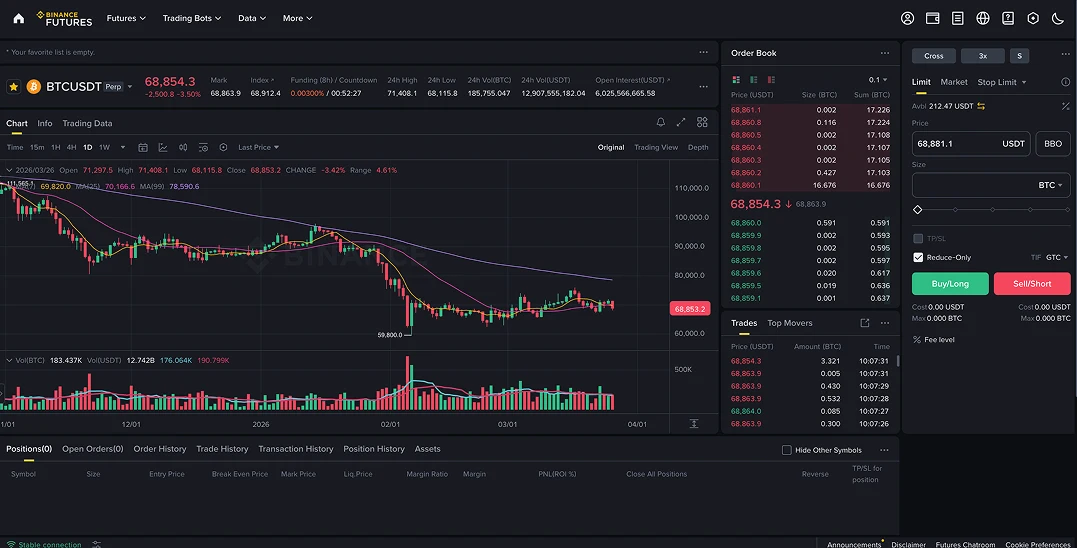Image resolution: width=1077 pixels, height=548 pixels.
Task: Open the Trading Bots dropdown
Action: tap(192, 19)
